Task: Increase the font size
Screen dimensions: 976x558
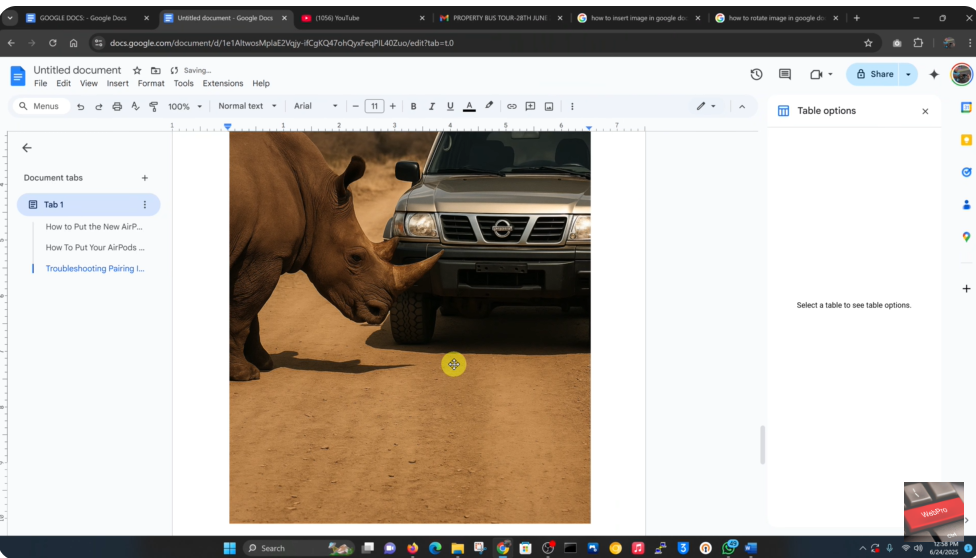Action: pos(393,106)
